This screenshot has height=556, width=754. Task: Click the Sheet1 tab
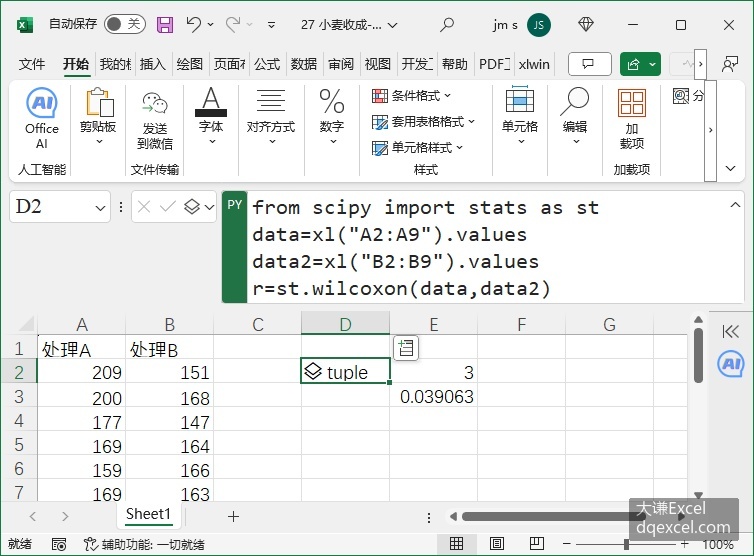coord(148,514)
